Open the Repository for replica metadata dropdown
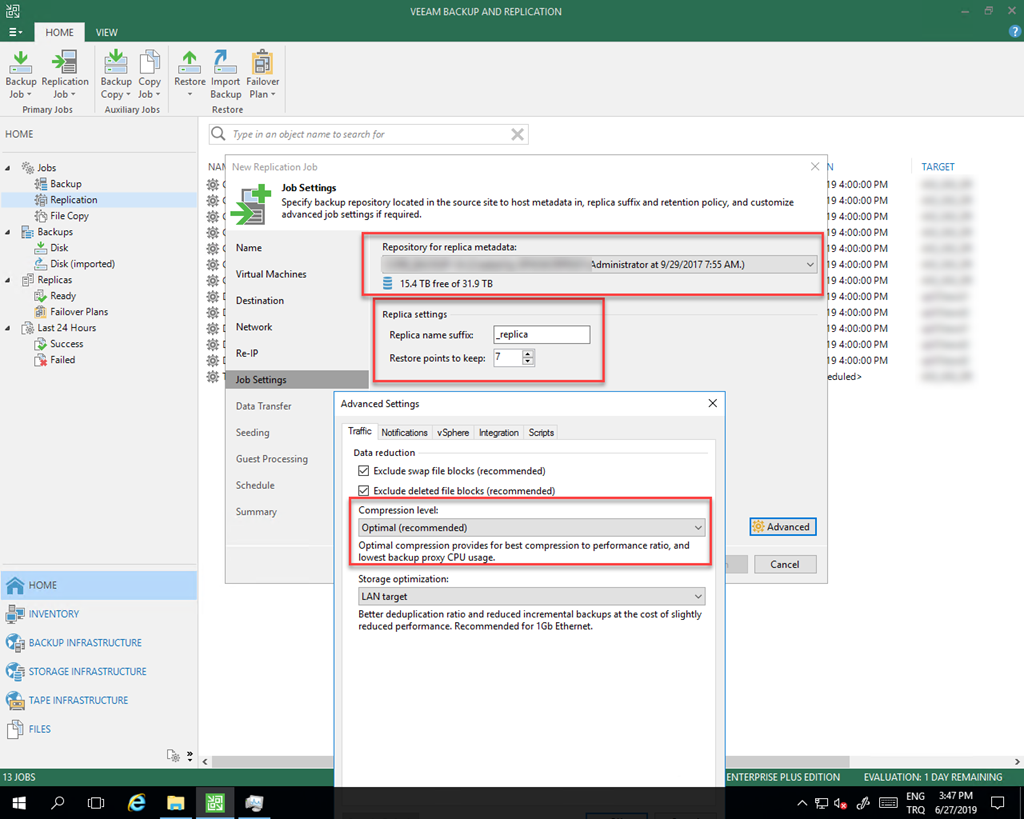The height and width of the screenshot is (819, 1024). [x=599, y=265]
